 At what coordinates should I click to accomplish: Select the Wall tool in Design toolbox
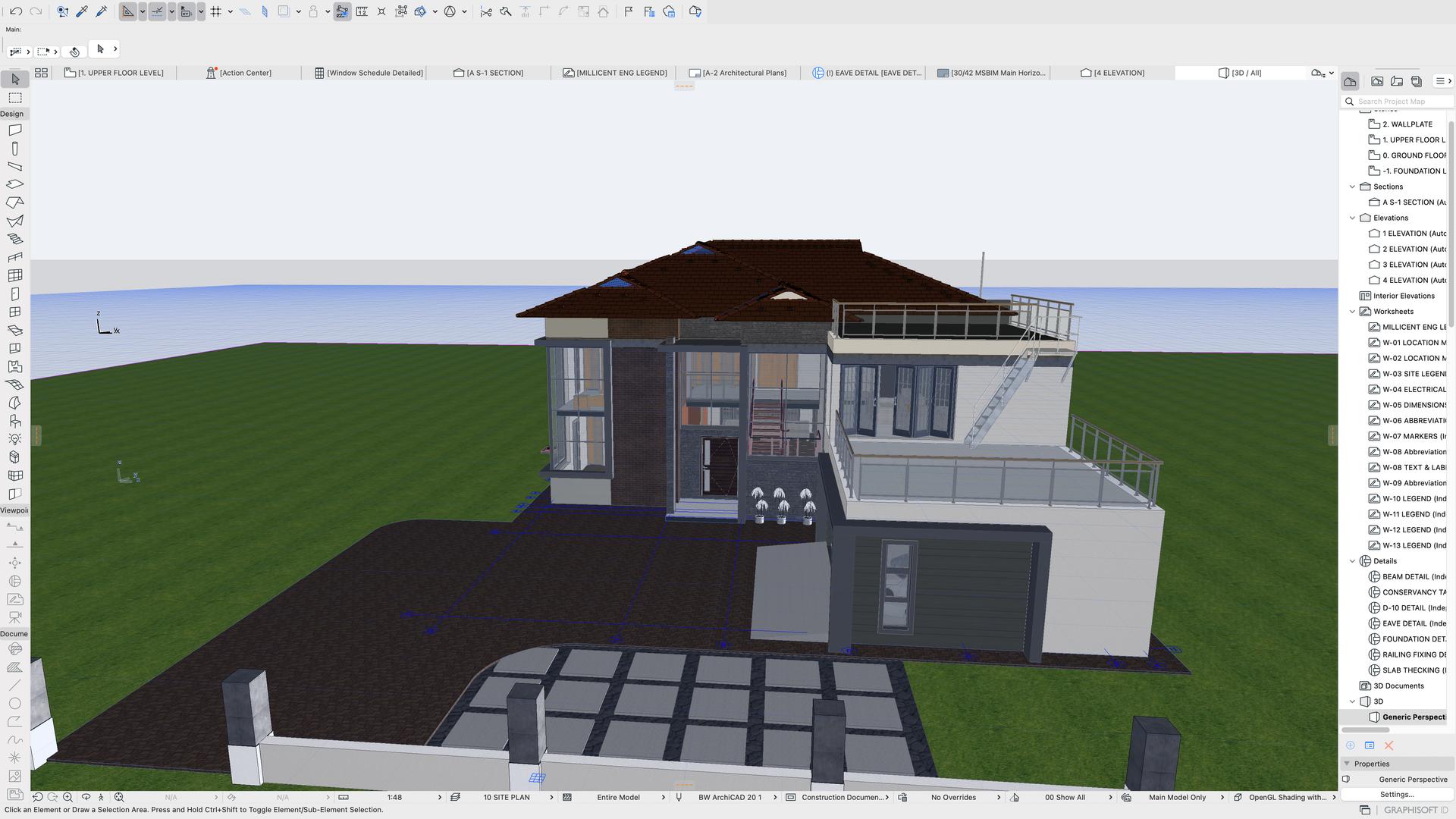(x=14, y=130)
